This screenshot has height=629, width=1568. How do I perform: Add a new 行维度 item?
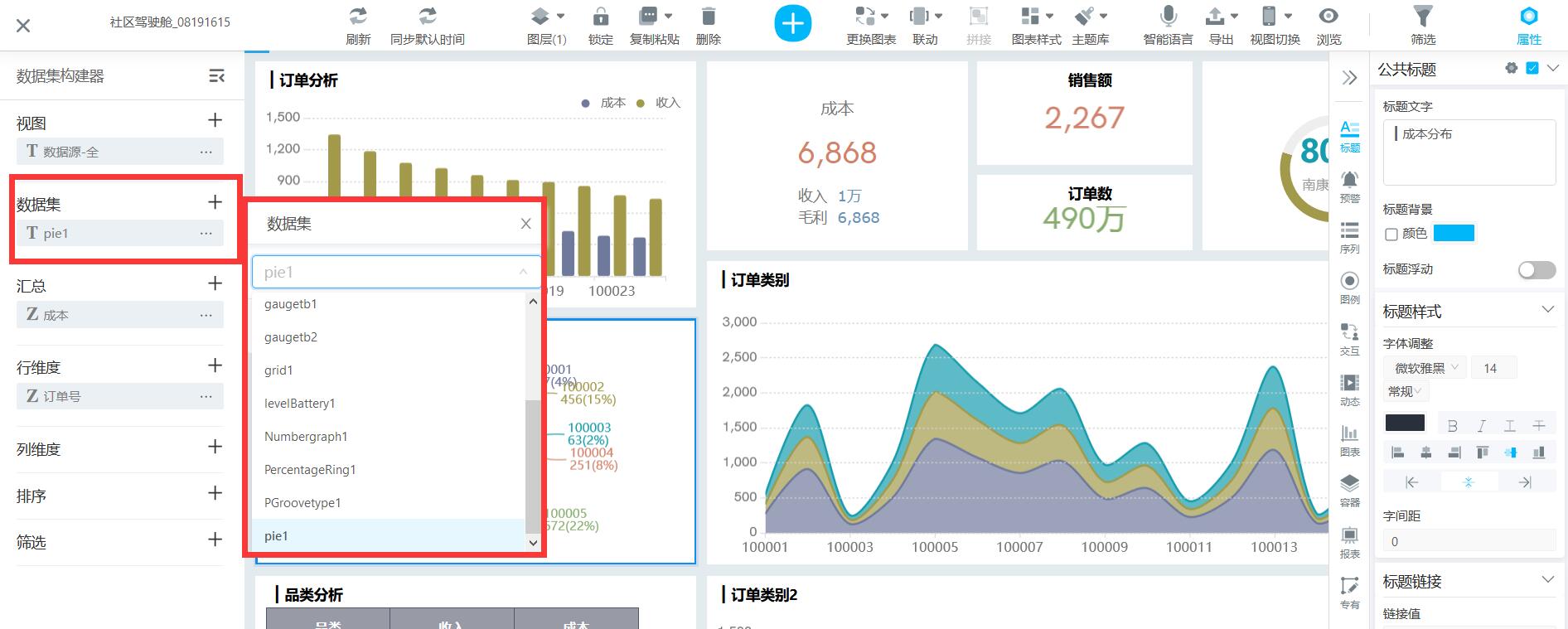(215, 365)
